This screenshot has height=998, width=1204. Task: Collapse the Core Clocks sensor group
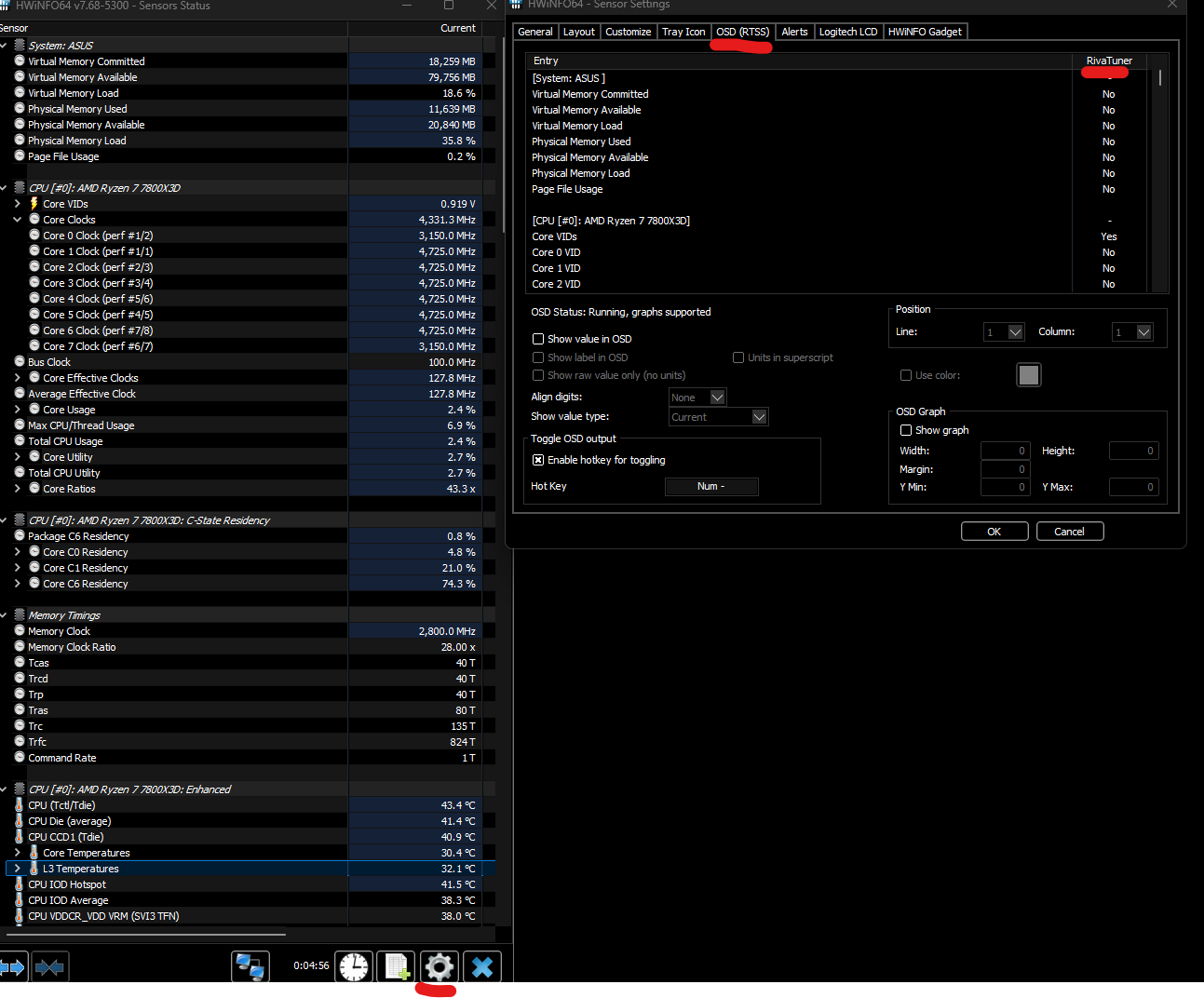pos(17,219)
